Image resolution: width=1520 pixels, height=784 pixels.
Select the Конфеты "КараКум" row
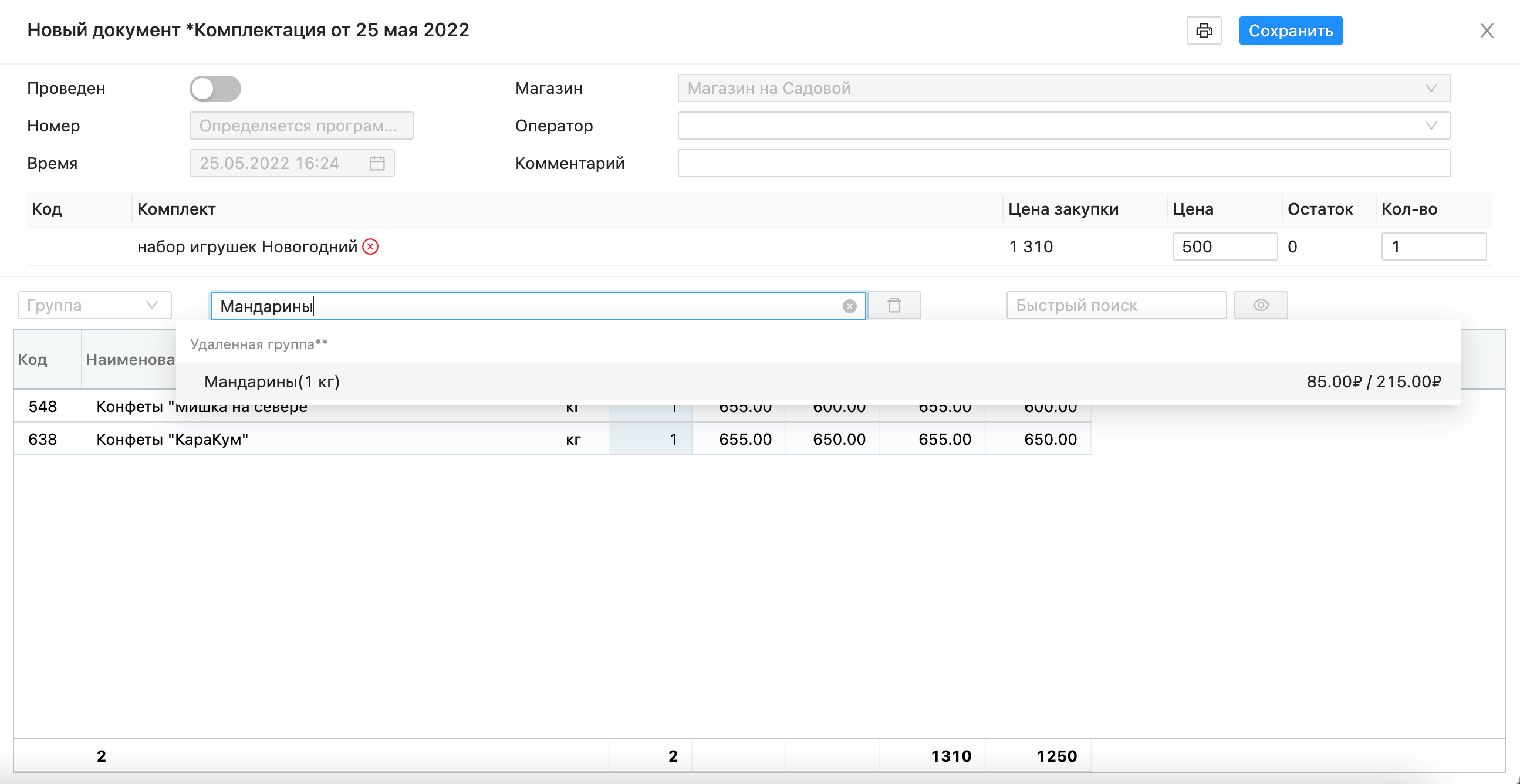pos(173,440)
